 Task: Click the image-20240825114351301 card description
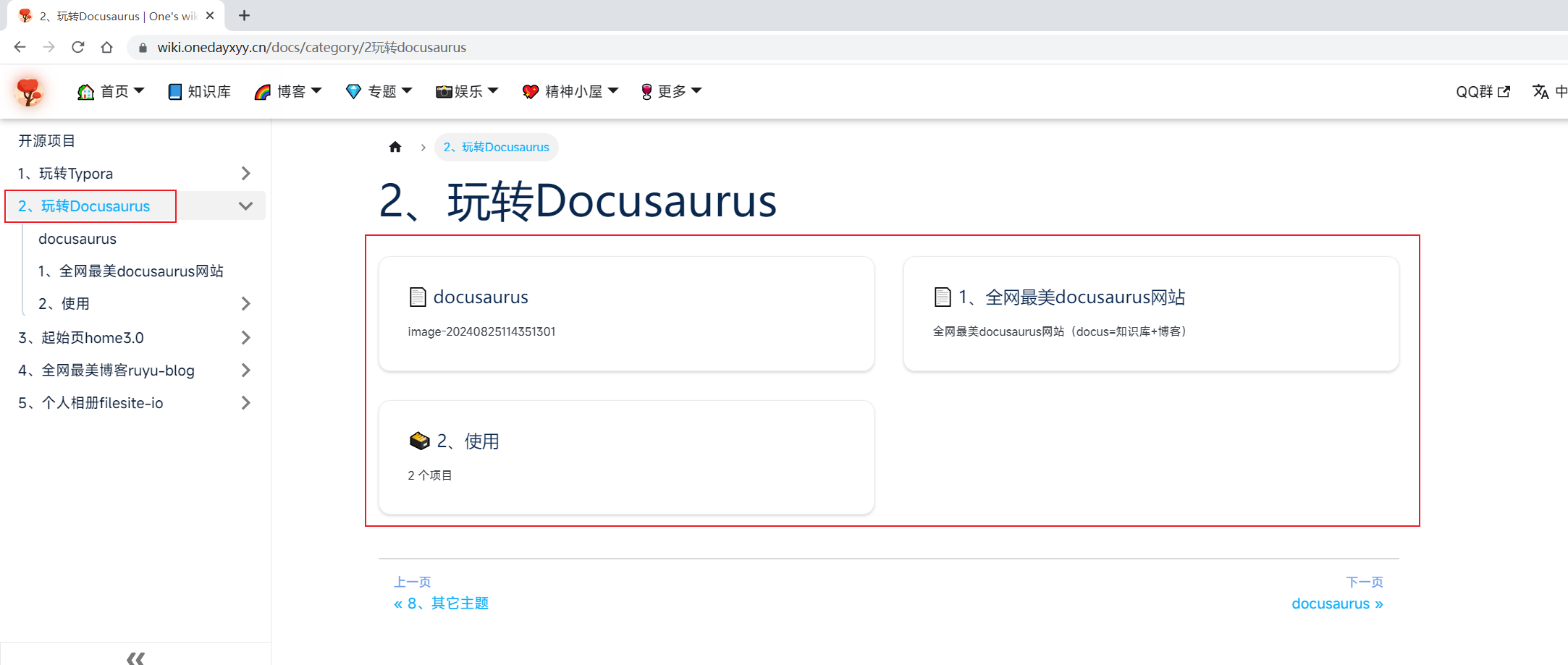point(481,331)
